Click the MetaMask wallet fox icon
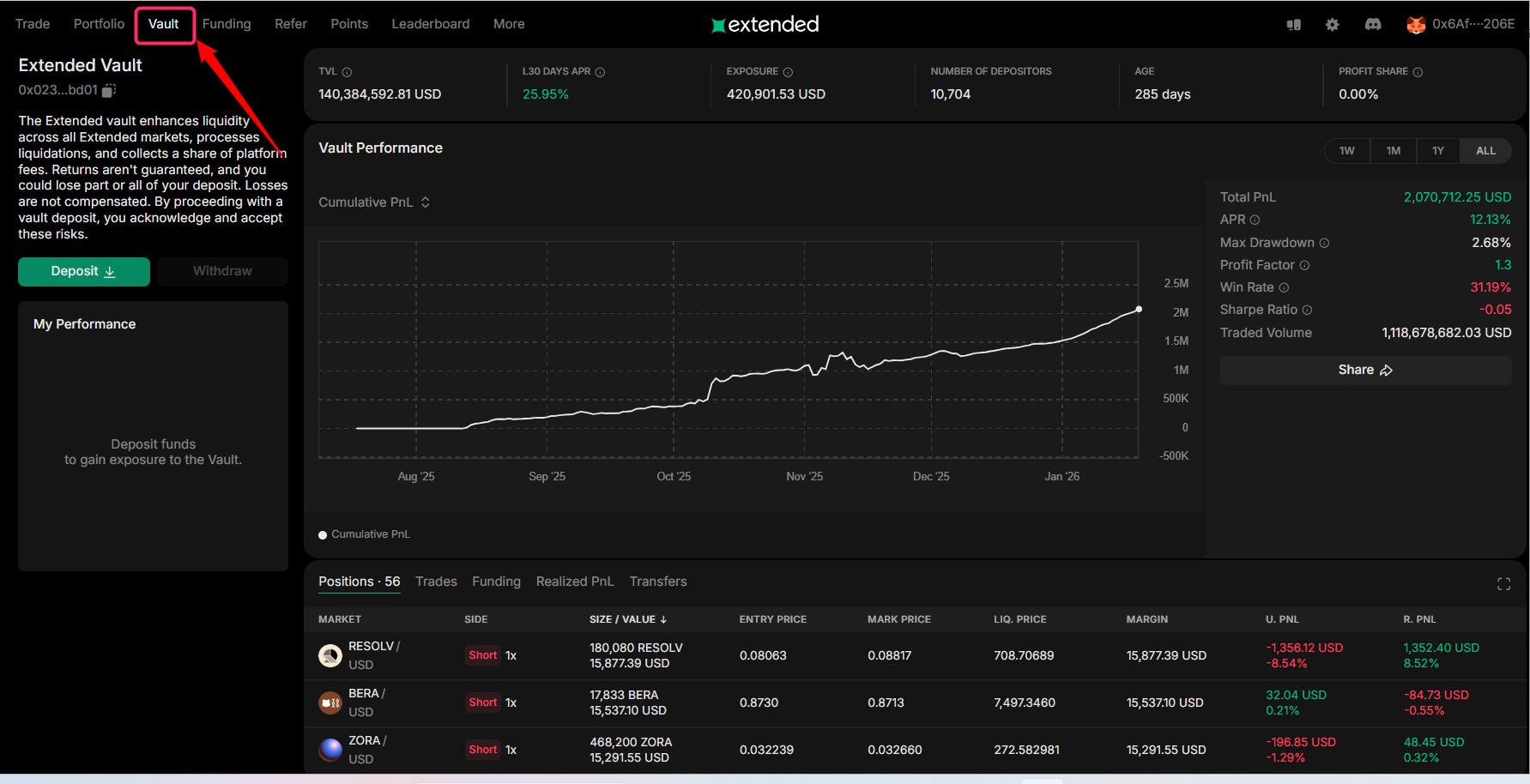 click(1415, 25)
